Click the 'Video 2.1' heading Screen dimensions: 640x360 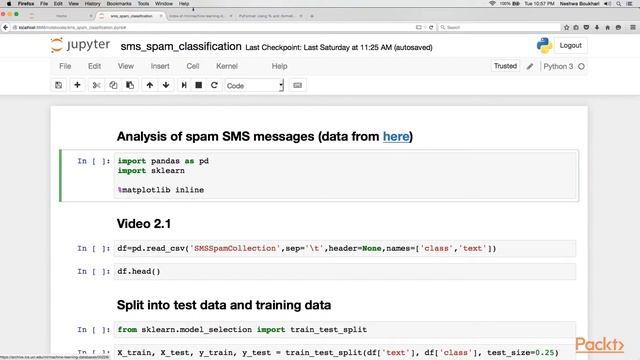pos(144,224)
